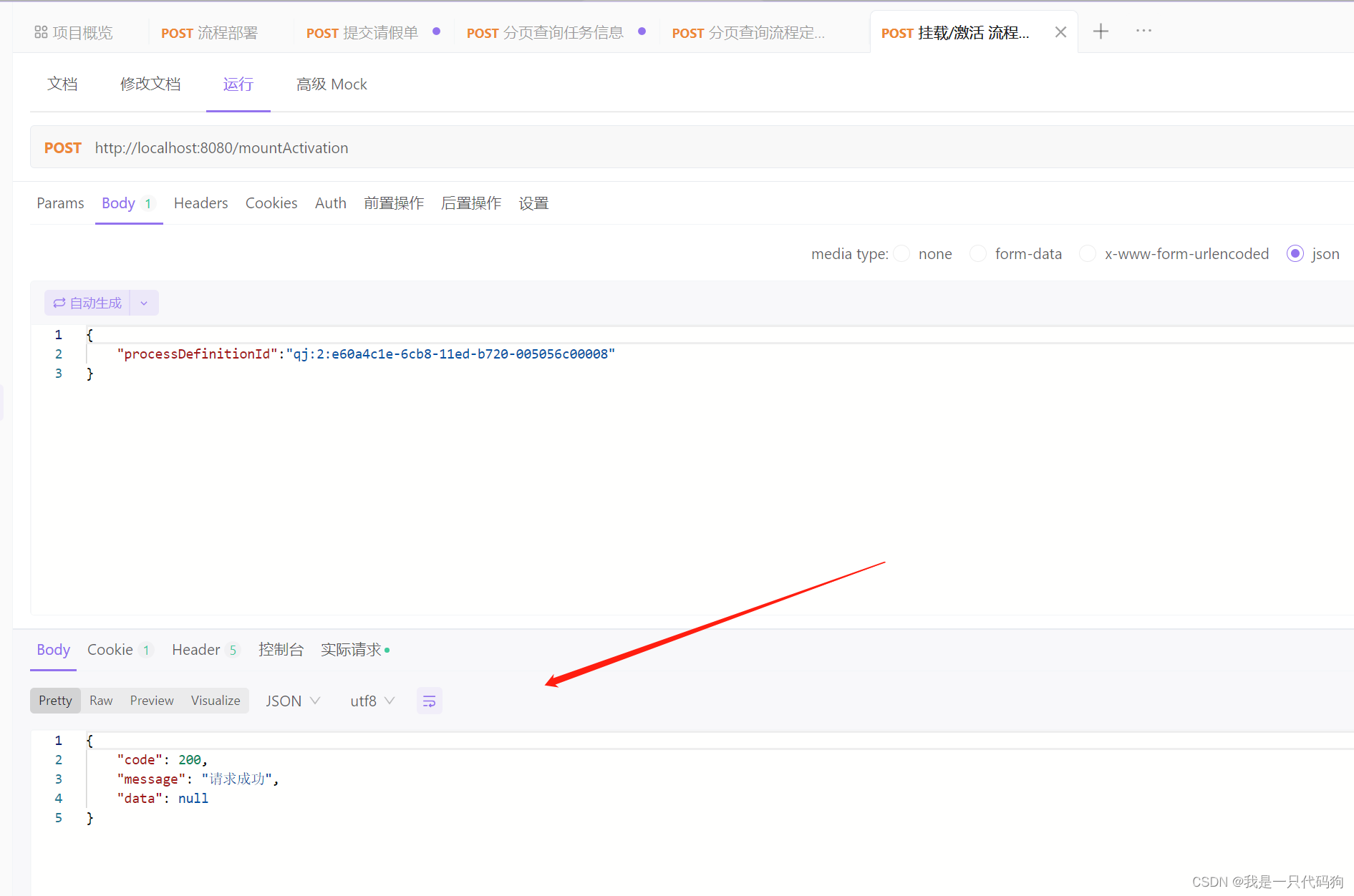
Task: Select the none media type option
Action: pyautogui.click(x=901, y=253)
